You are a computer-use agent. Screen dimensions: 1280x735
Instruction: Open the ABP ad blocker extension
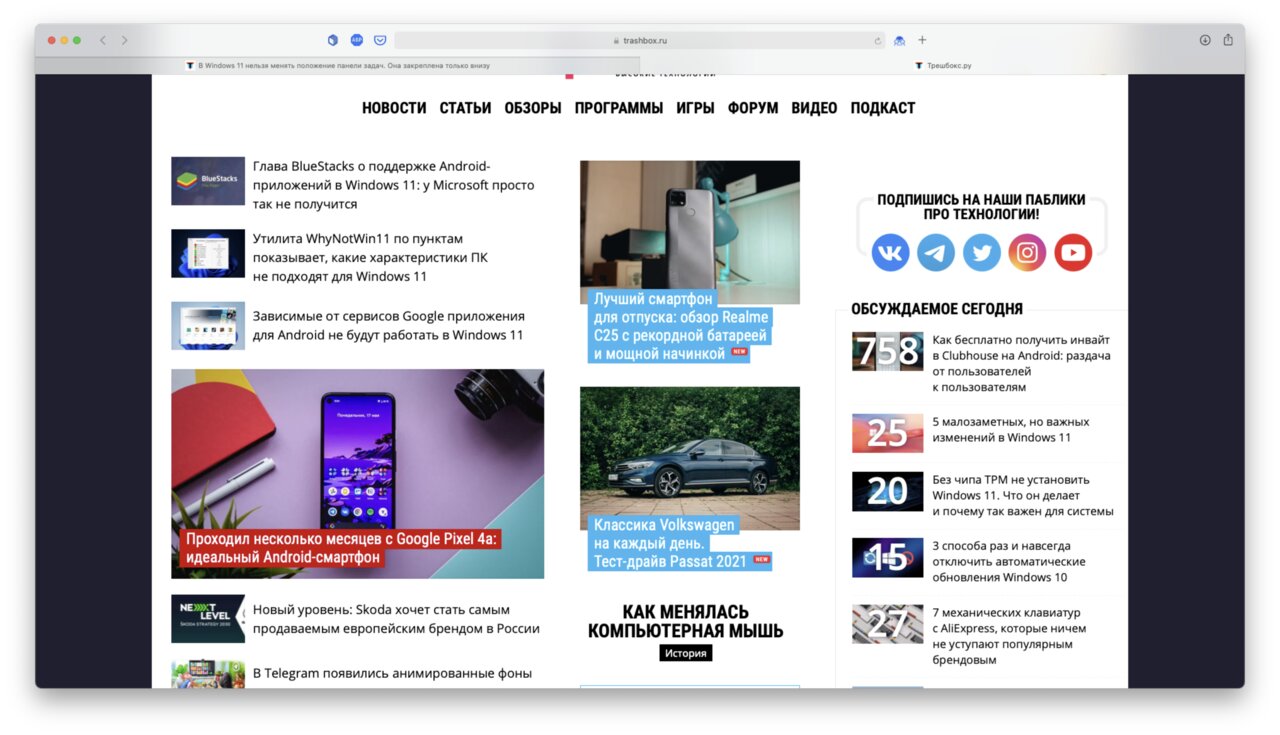pos(357,40)
